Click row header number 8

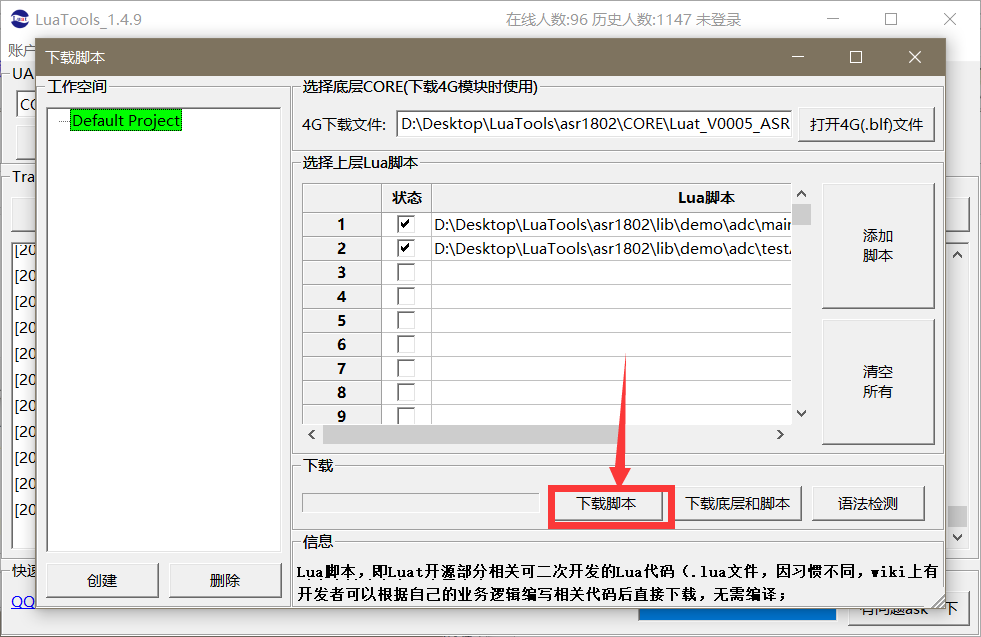(342, 392)
